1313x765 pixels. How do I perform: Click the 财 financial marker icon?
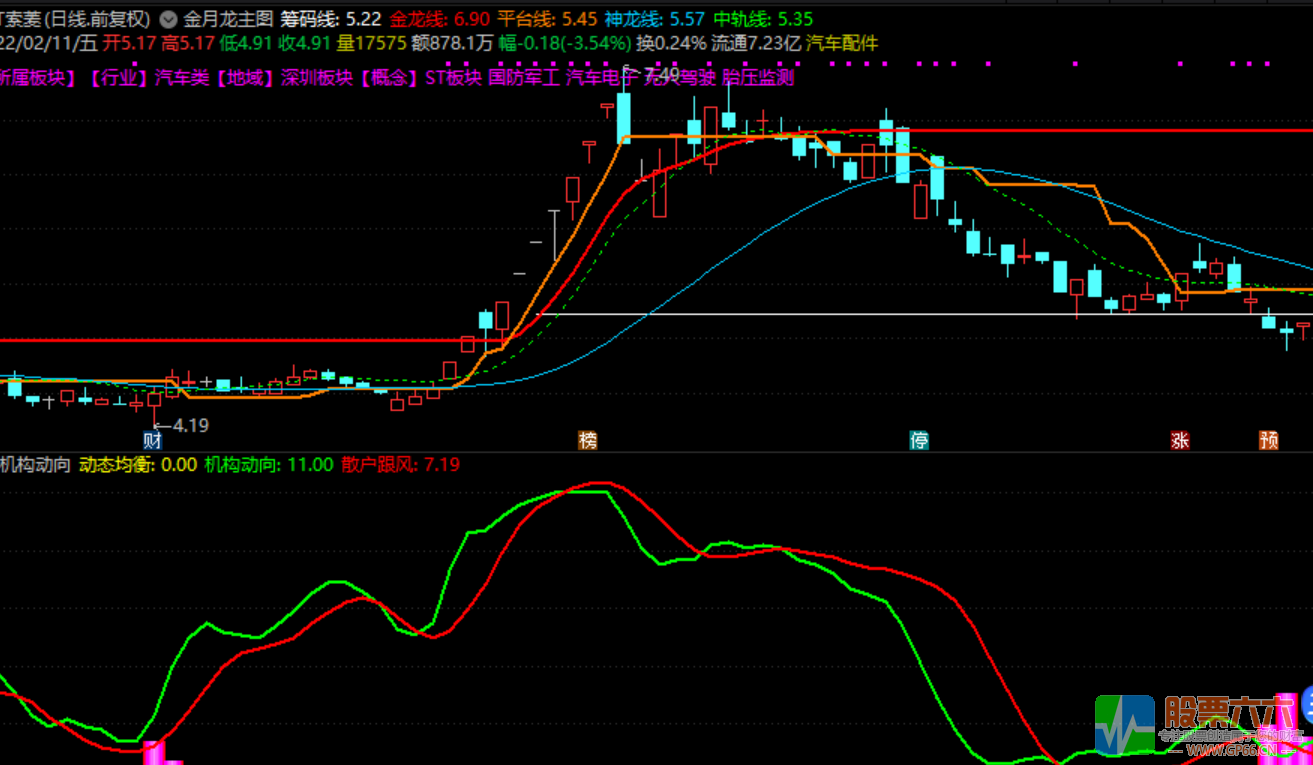[153, 440]
